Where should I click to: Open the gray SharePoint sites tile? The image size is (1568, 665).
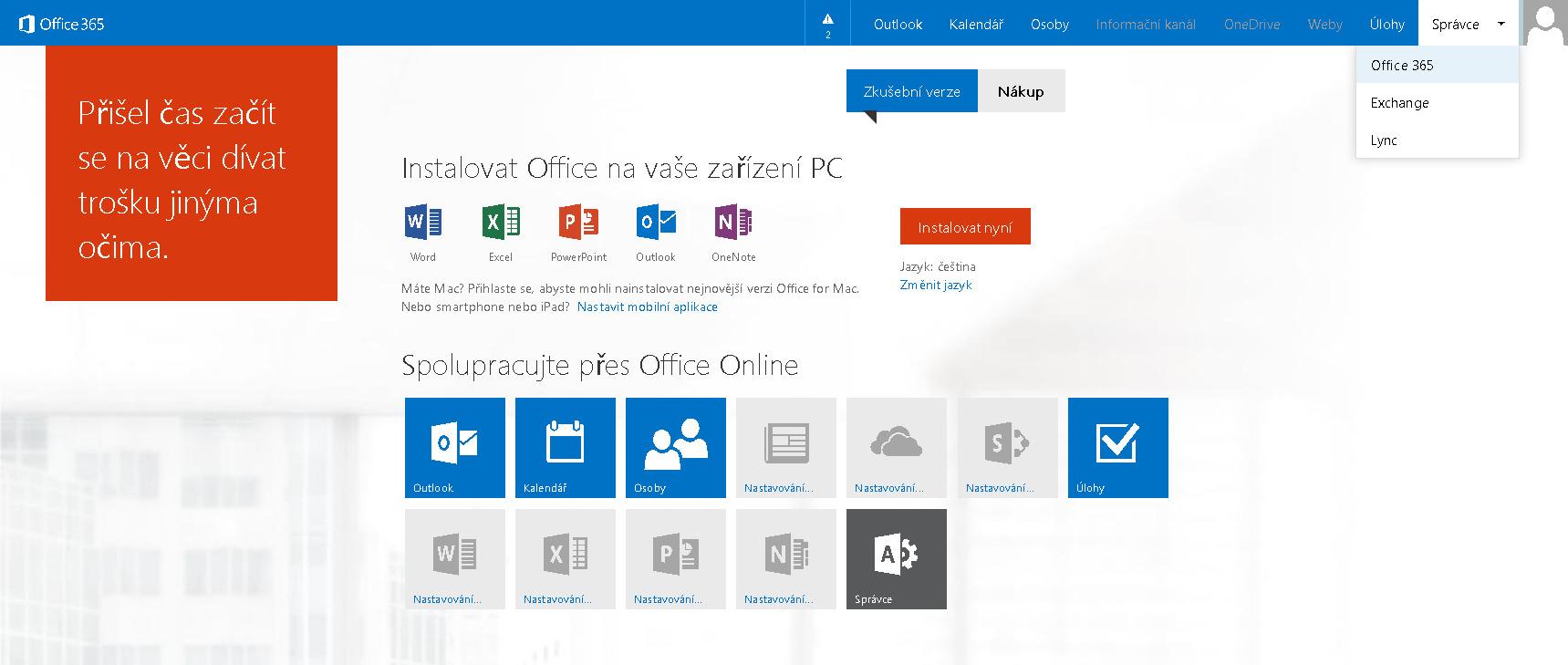pyautogui.click(x=1008, y=448)
